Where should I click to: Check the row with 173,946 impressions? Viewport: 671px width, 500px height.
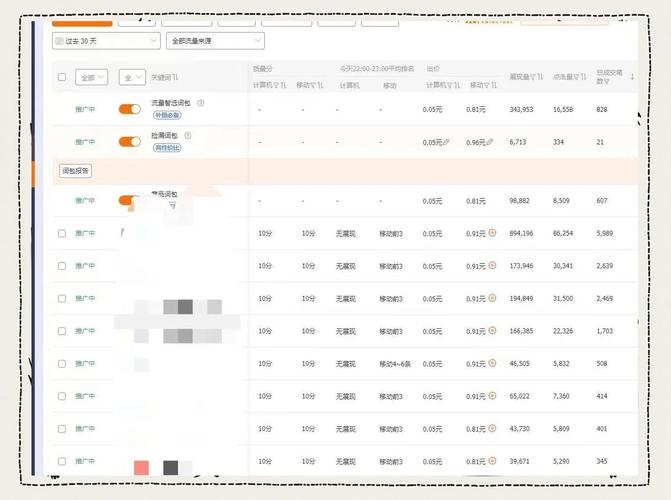click(62, 266)
